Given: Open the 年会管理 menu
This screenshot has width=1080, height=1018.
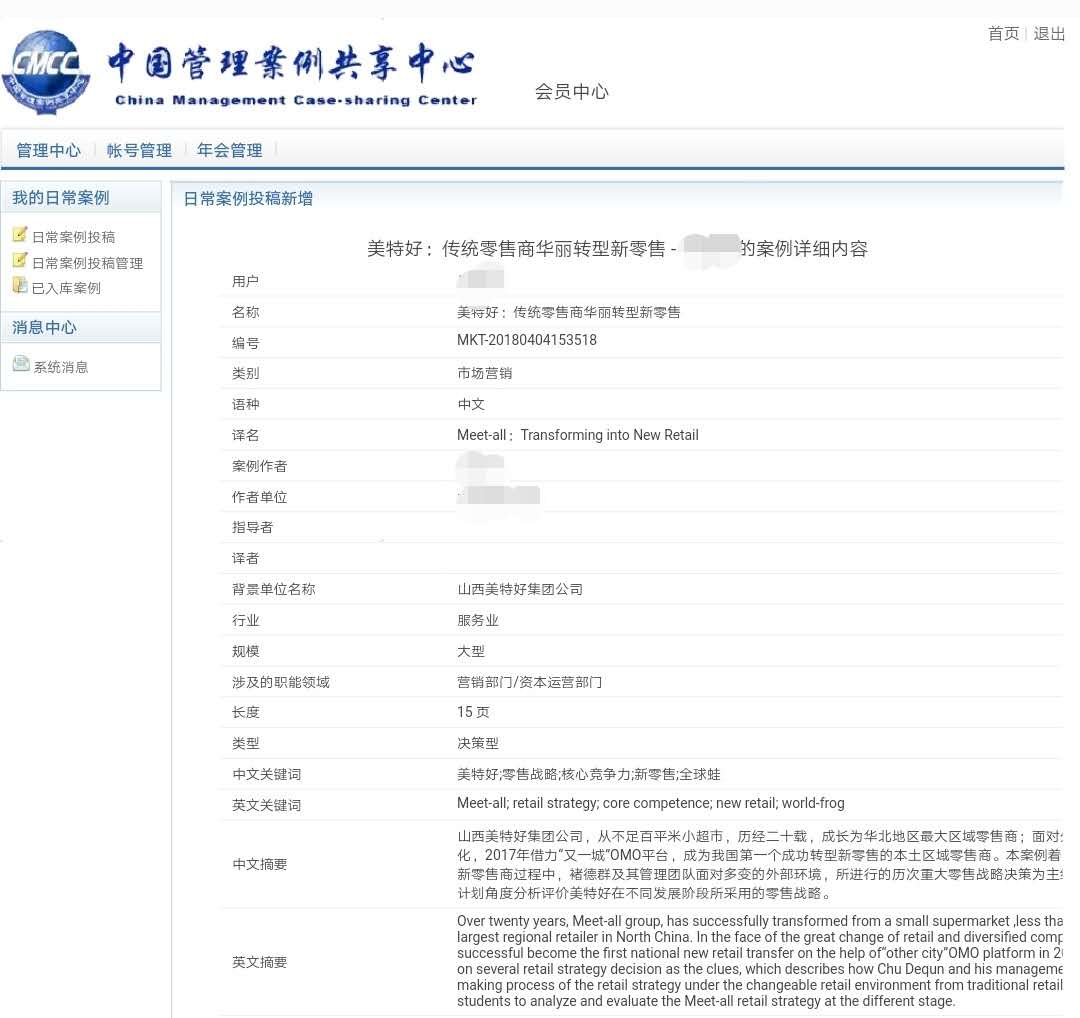Looking at the screenshot, I should coord(229,150).
